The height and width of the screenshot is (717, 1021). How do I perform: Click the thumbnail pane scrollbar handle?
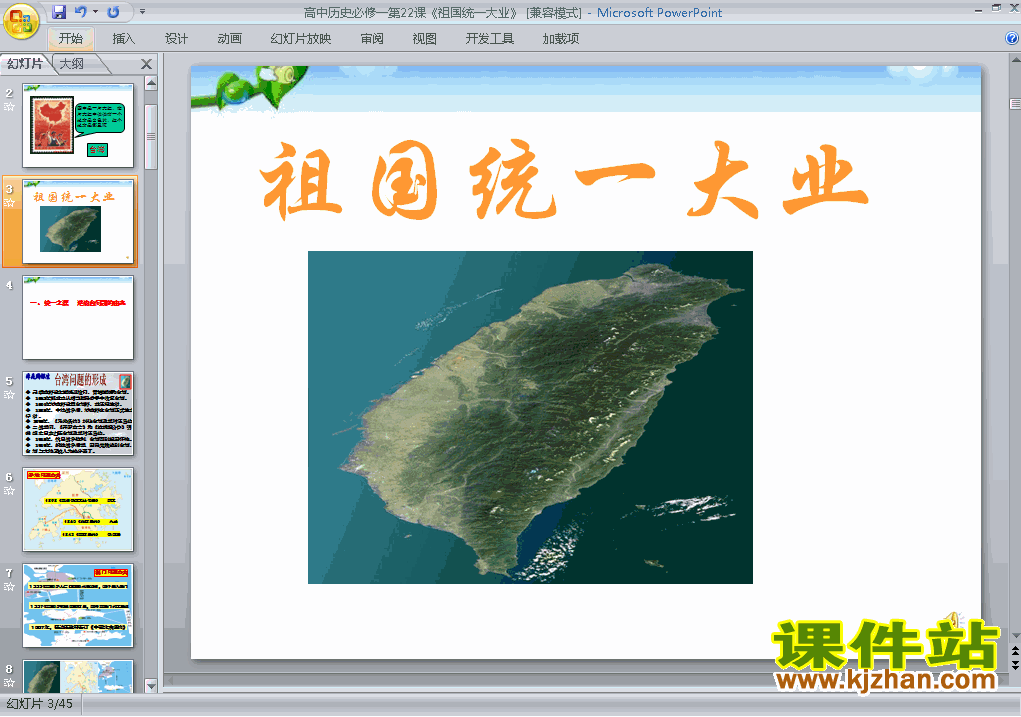coord(151,137)
